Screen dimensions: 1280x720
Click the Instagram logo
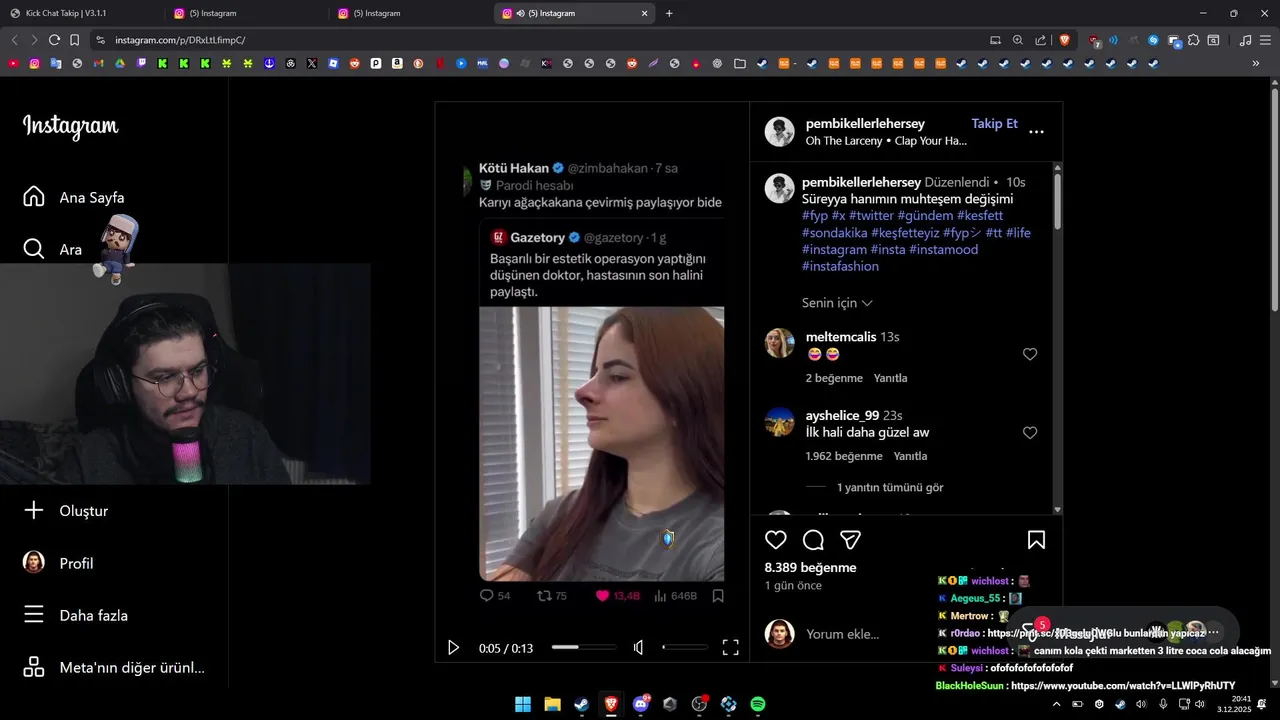pos(70,126)
